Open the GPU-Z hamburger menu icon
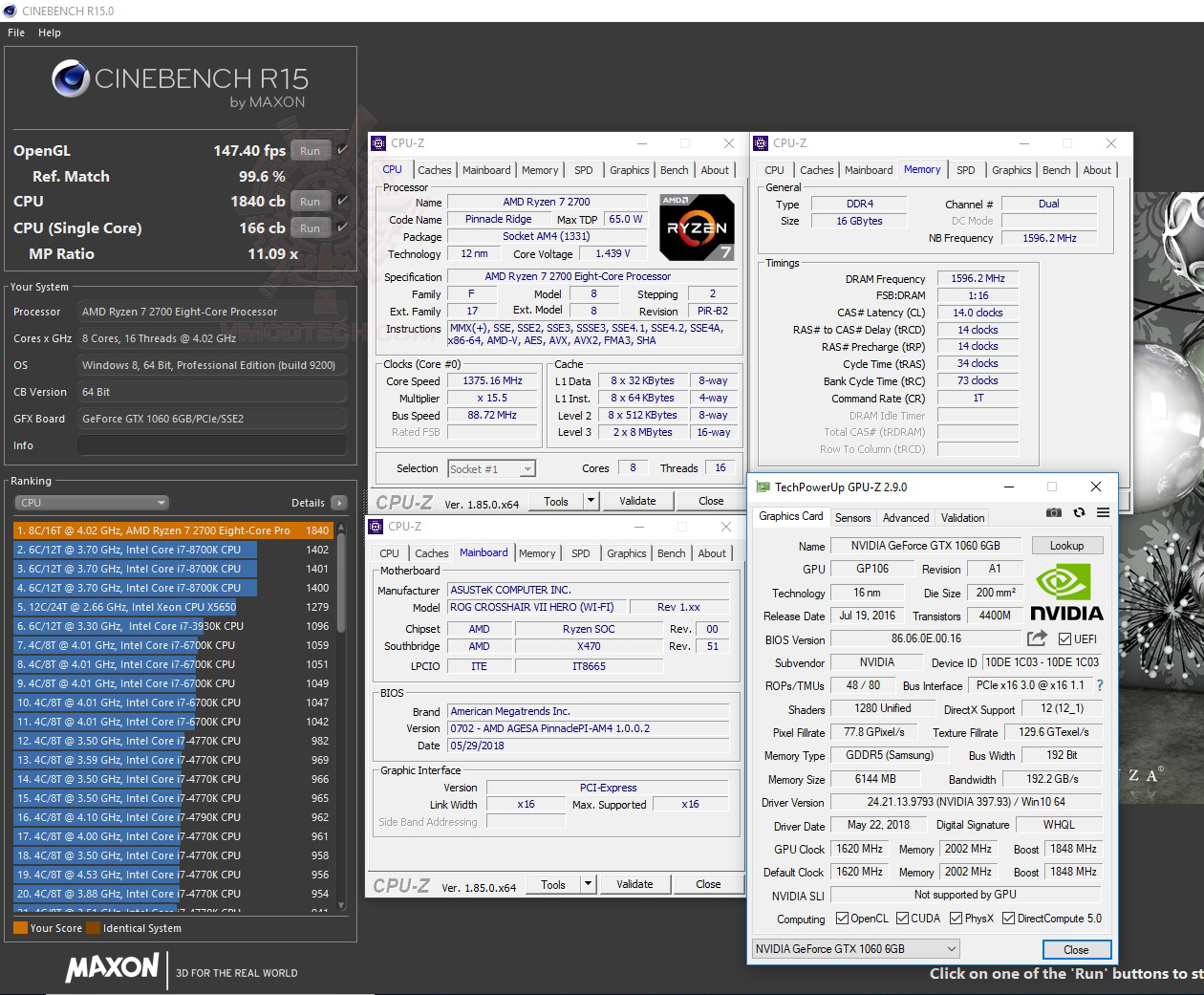Viewport: 1204px width, 995px height. click(x=1104, y=512)
